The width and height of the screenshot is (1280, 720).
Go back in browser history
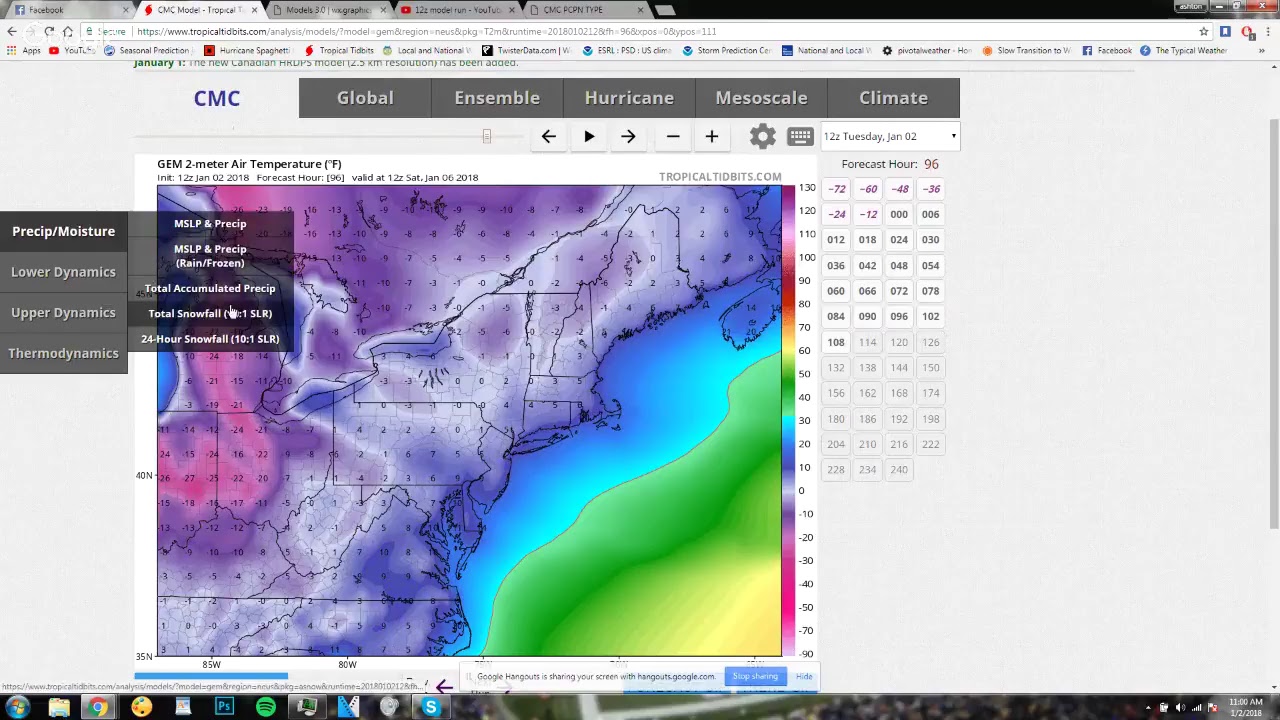[12, 31]
